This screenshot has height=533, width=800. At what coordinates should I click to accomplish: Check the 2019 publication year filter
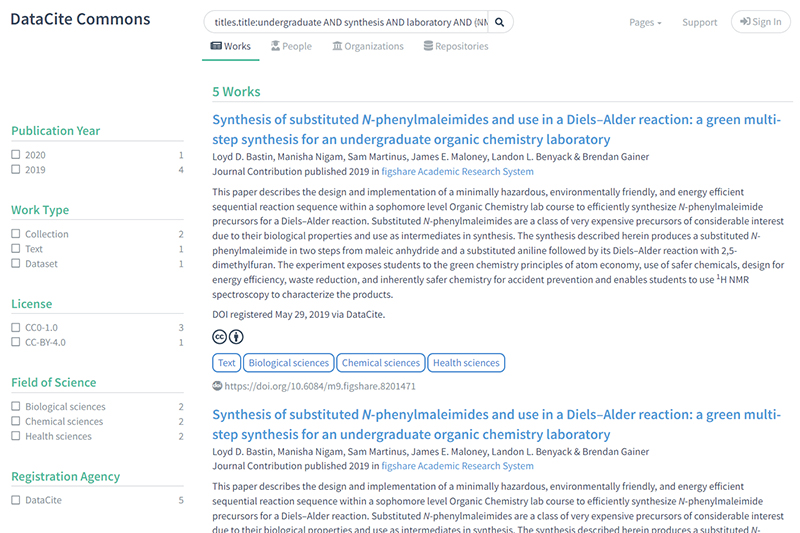[16, 170]
